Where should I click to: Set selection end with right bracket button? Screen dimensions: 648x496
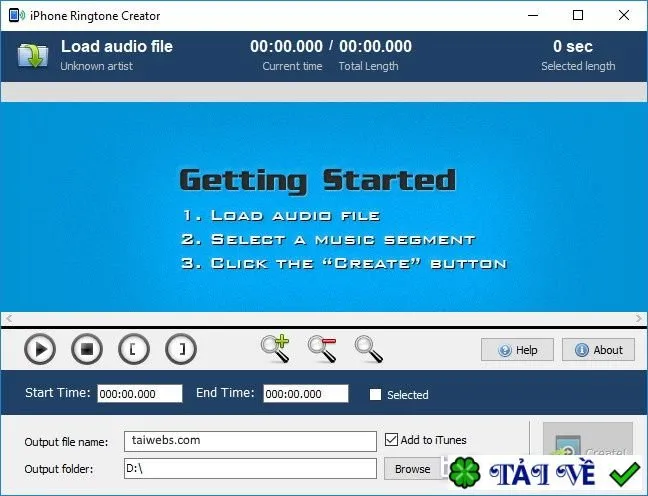point(181,350)
